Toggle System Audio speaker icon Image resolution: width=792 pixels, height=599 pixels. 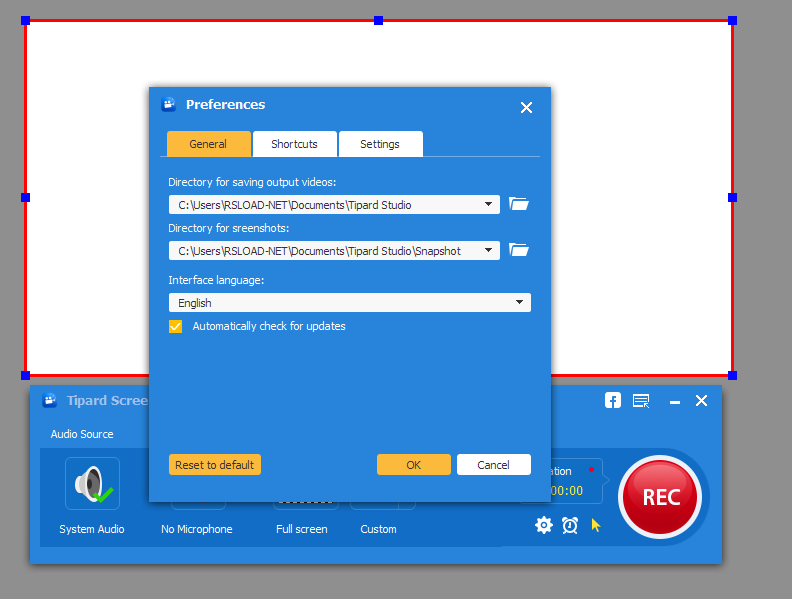92,484
